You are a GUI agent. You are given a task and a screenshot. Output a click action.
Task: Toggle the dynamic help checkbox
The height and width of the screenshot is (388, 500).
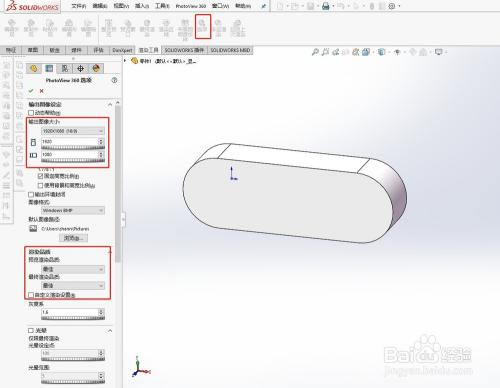pyautogui.click(x=31, y=113)
